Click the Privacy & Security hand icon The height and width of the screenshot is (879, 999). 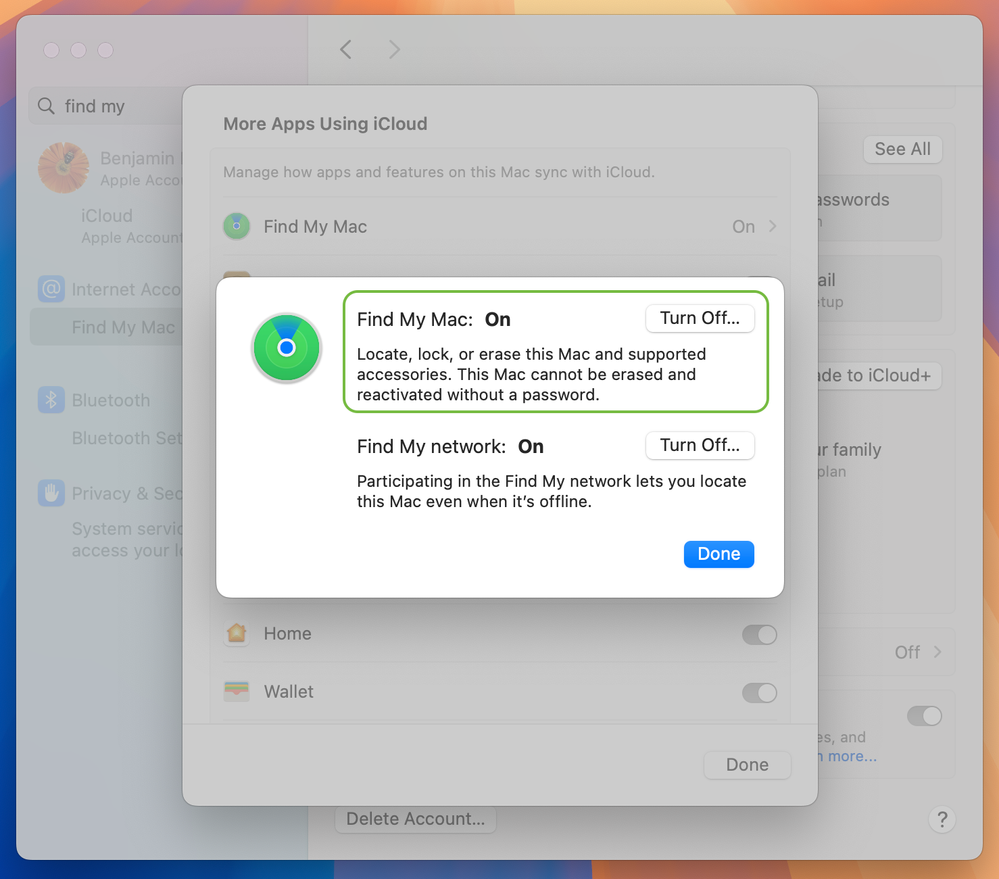[x=51, y=493]
